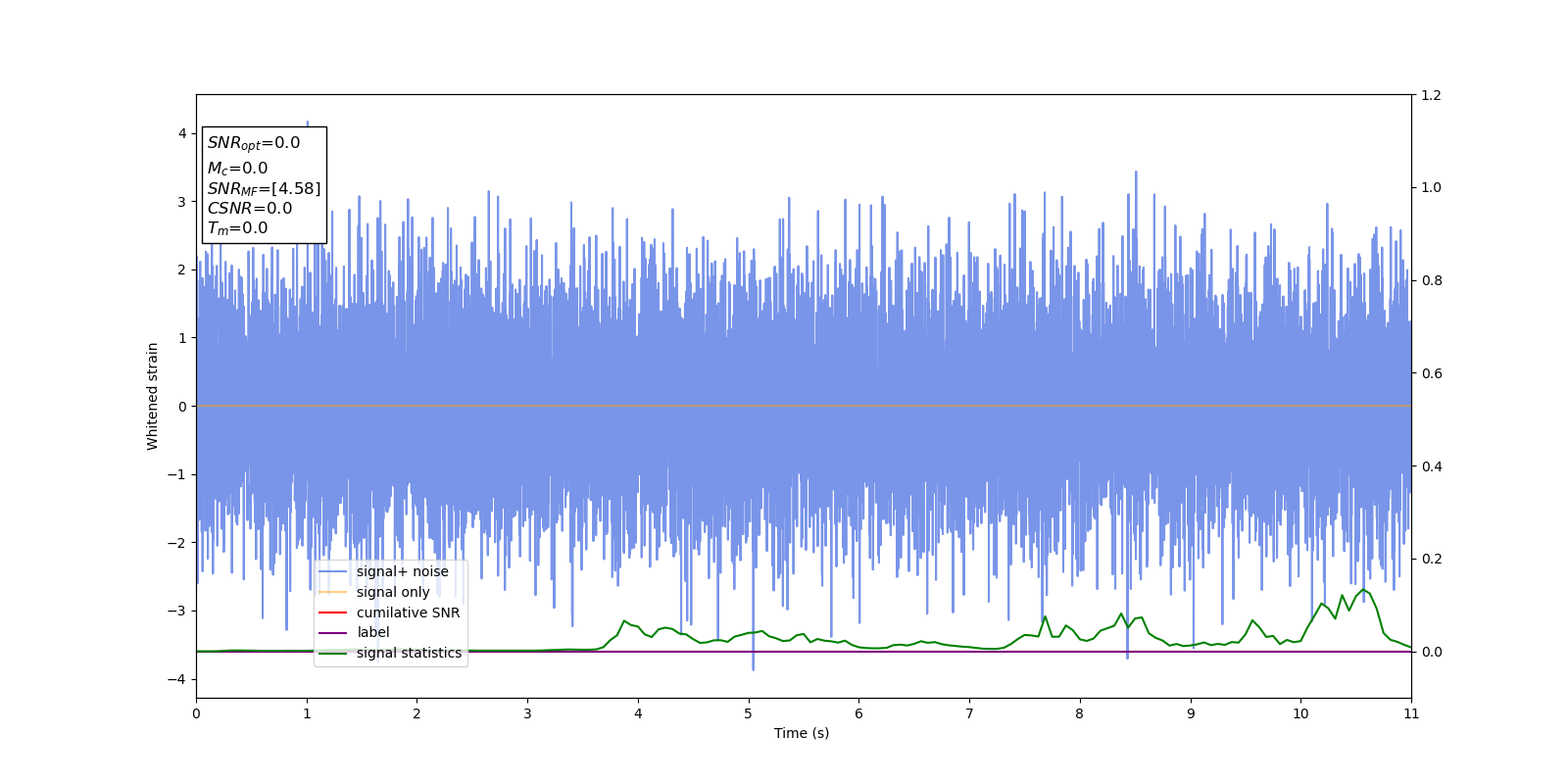Click the right y-axis tick label 0.6

1432,373
